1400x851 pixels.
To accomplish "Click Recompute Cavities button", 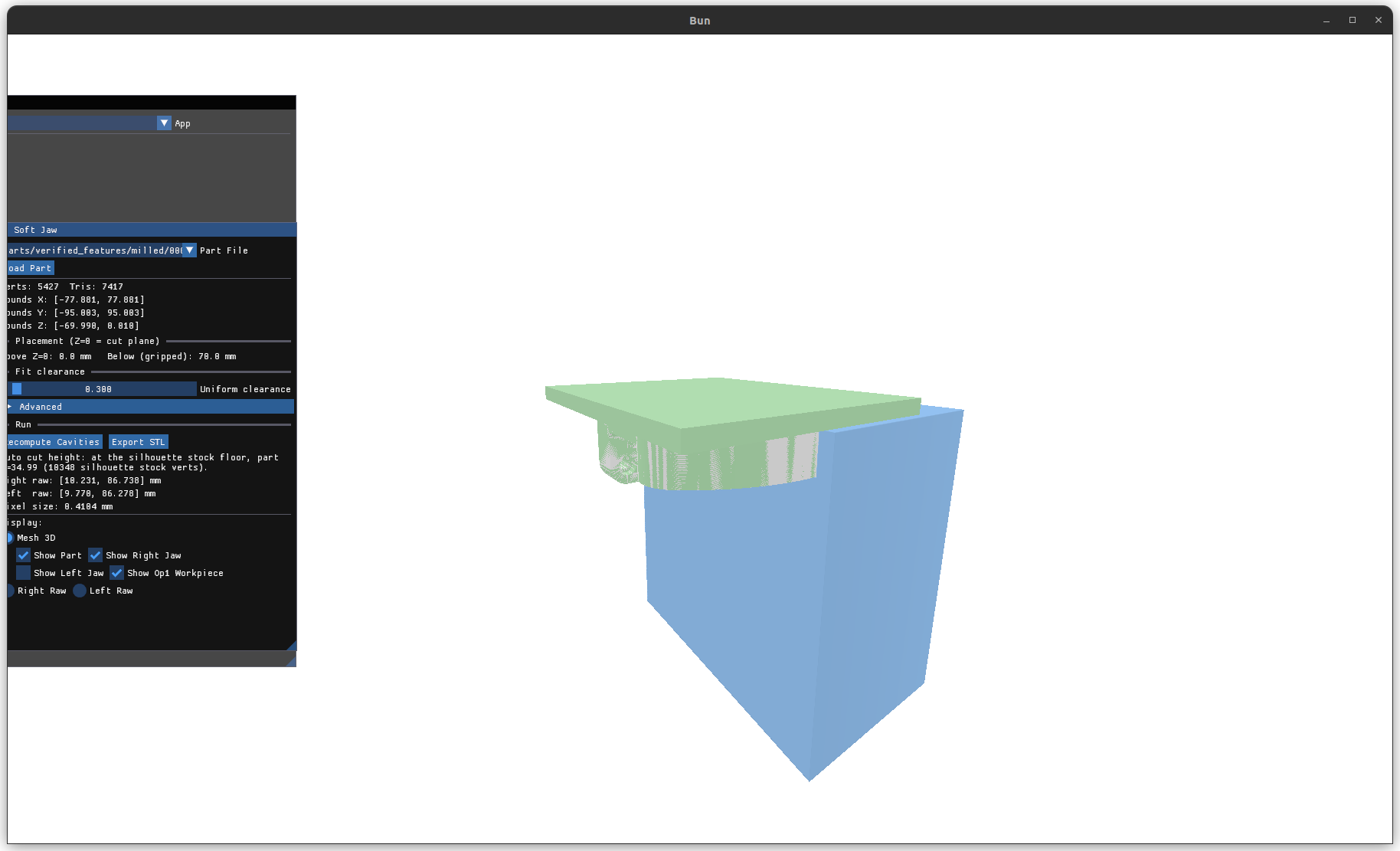I will pos(54,442).
